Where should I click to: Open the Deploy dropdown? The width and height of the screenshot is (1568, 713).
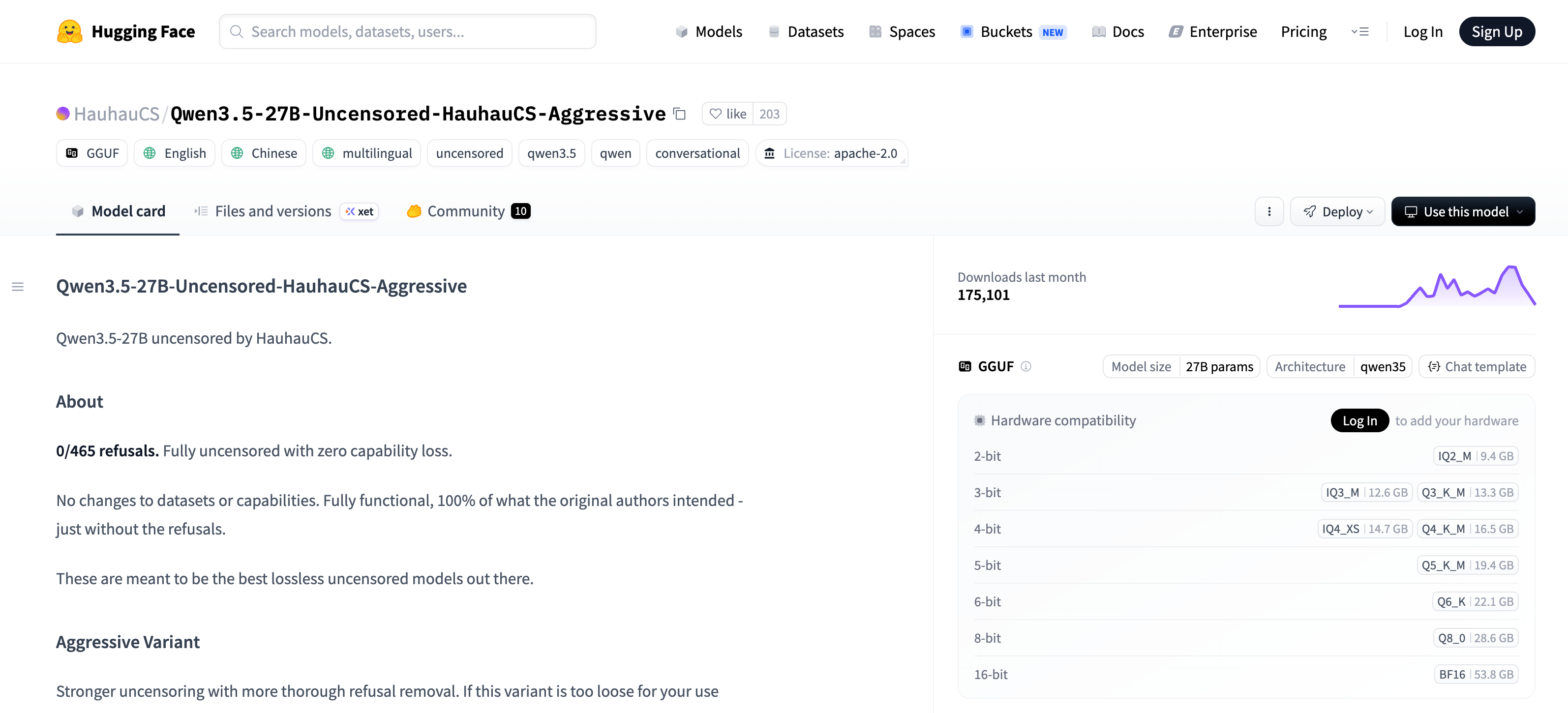click(x=1337, y=212)
